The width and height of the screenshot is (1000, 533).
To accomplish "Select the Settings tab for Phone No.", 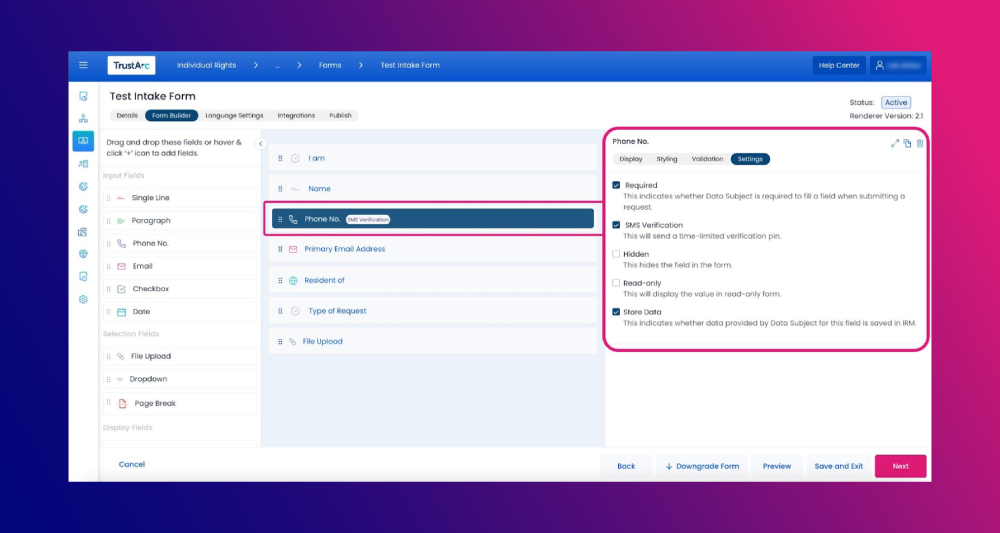I will [x=750, y=159].
